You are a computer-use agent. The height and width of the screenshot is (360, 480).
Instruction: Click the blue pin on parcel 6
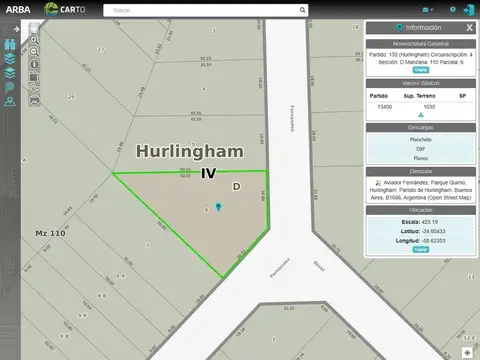tap(218, 207)
